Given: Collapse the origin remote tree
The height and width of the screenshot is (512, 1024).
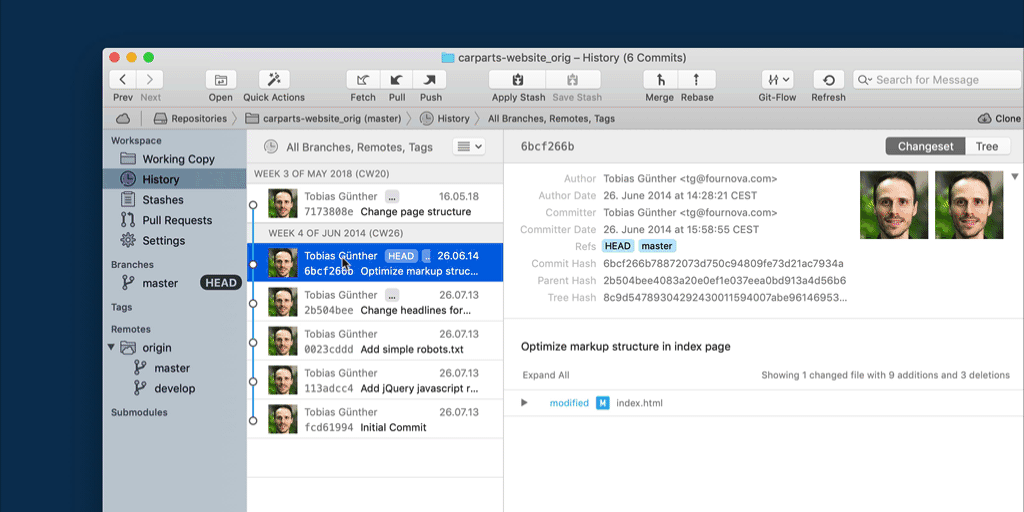Looking at the screenshot, I should 111,348.
